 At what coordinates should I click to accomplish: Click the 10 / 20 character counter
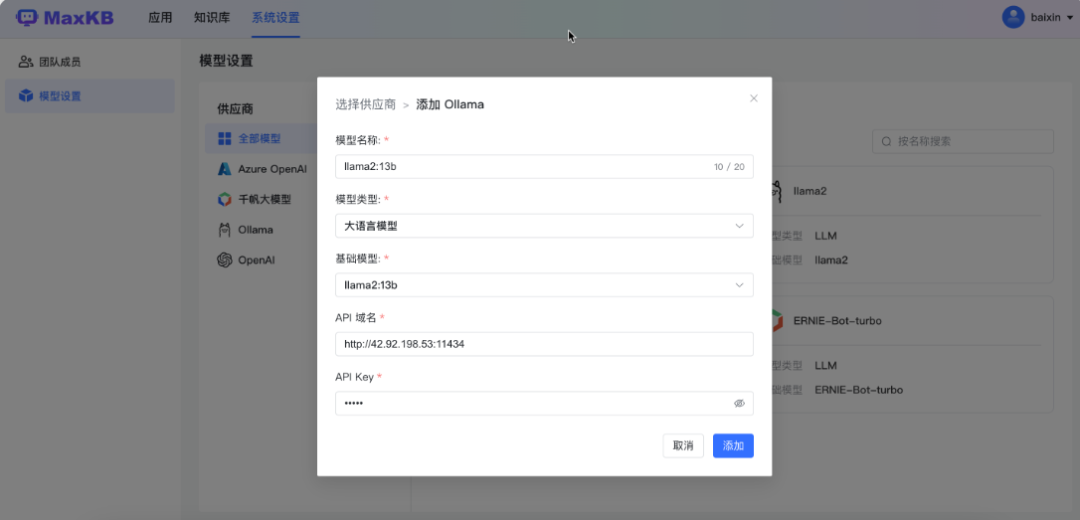coord(729,167)
